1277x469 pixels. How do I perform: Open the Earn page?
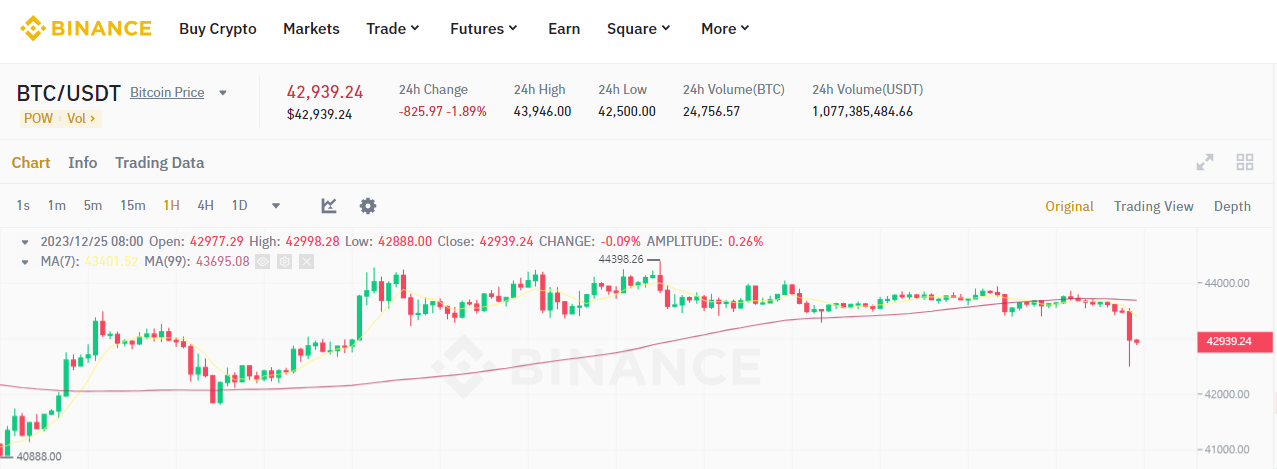(564, 29)
